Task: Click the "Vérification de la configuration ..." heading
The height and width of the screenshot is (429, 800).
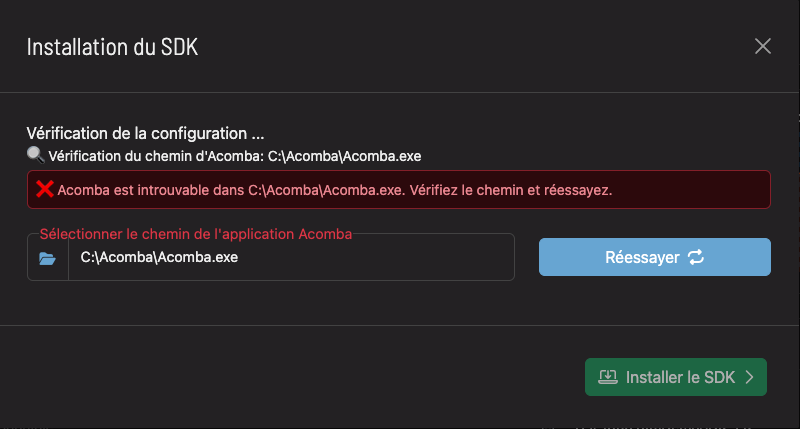Action: (145, 132)
